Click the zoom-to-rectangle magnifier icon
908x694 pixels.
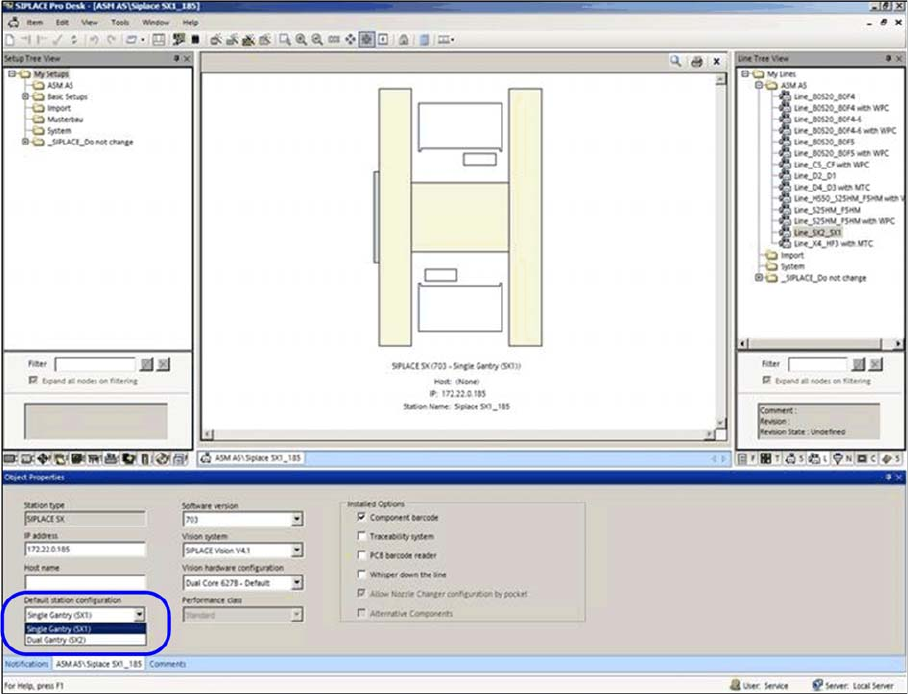point(285,39)
